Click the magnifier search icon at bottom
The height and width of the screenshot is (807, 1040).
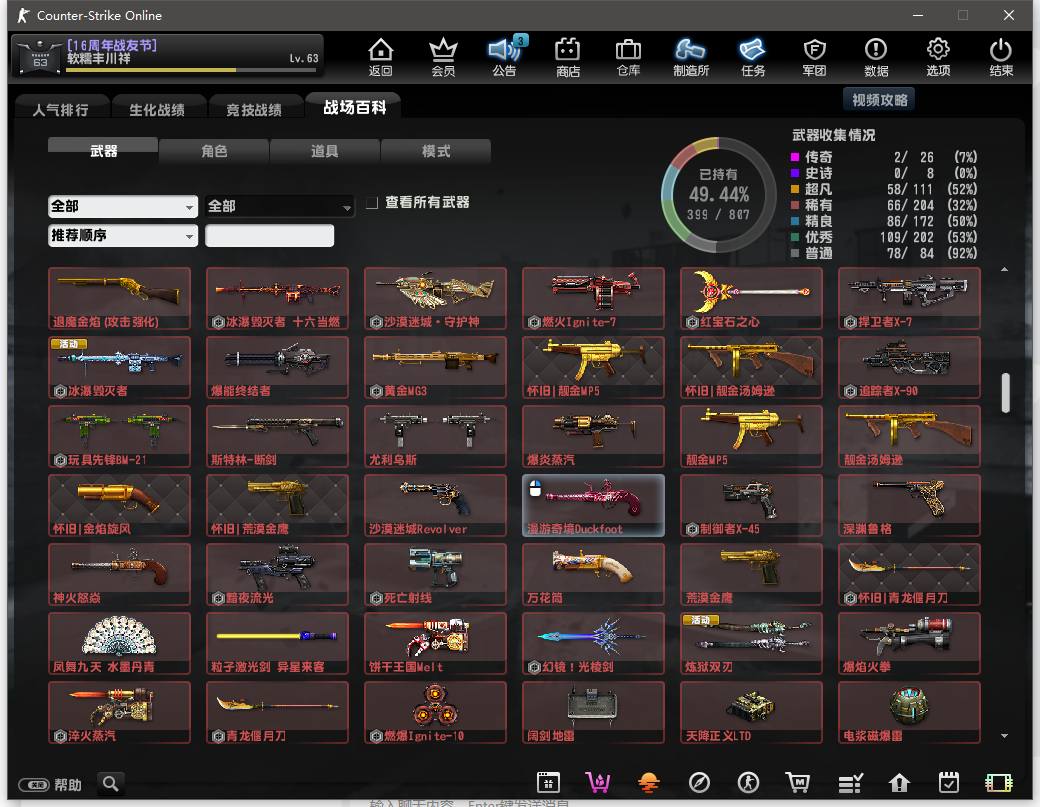coord(111,784)
